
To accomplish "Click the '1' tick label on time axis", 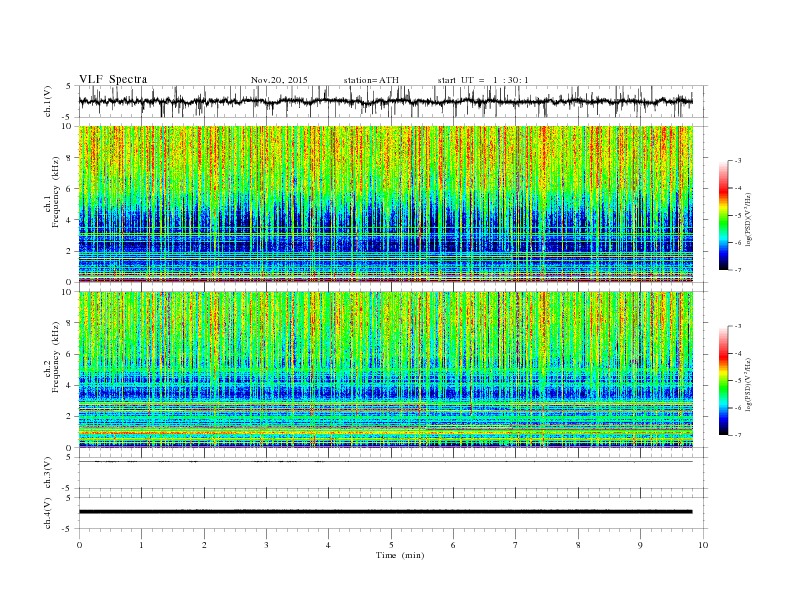I will pos(141,545).
